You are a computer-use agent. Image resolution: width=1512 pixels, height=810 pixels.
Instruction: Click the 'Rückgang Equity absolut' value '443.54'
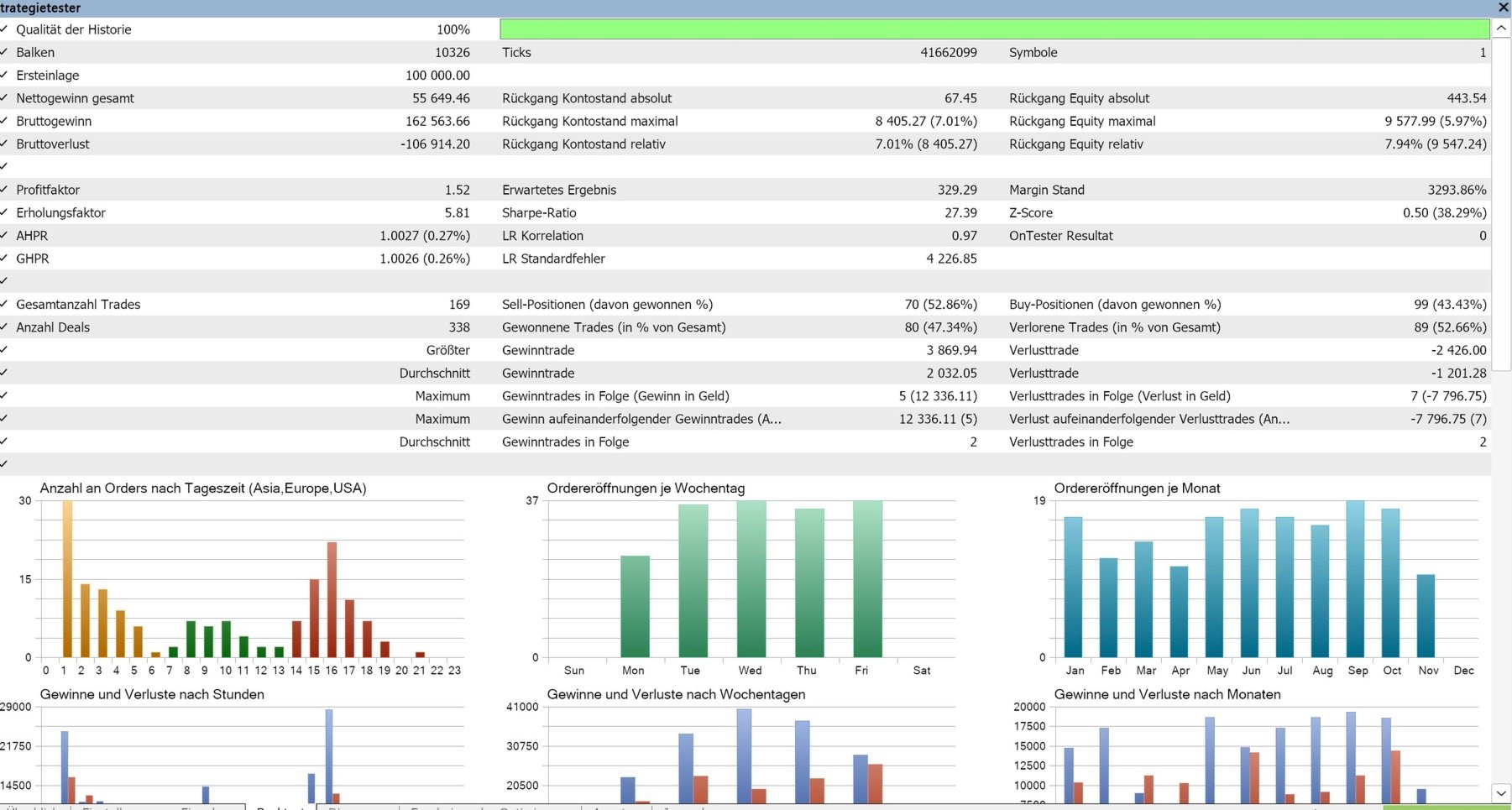(1467, 98)
